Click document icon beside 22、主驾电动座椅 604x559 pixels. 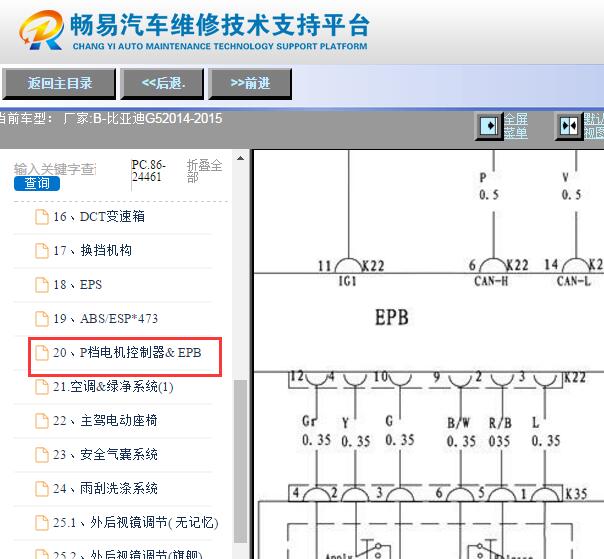tap(42, 421)
